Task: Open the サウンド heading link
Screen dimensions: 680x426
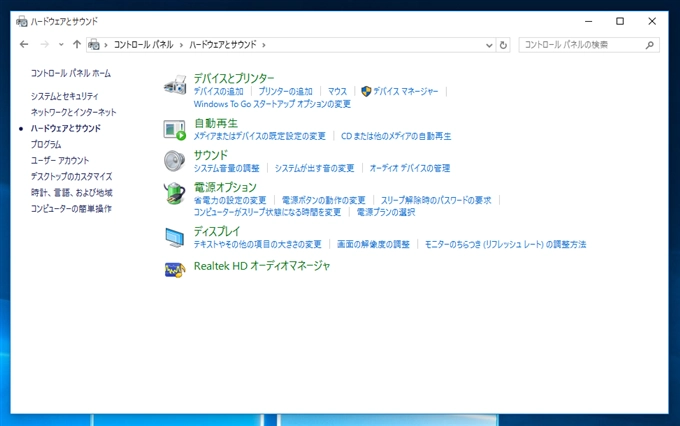Action: coord(210,155)
